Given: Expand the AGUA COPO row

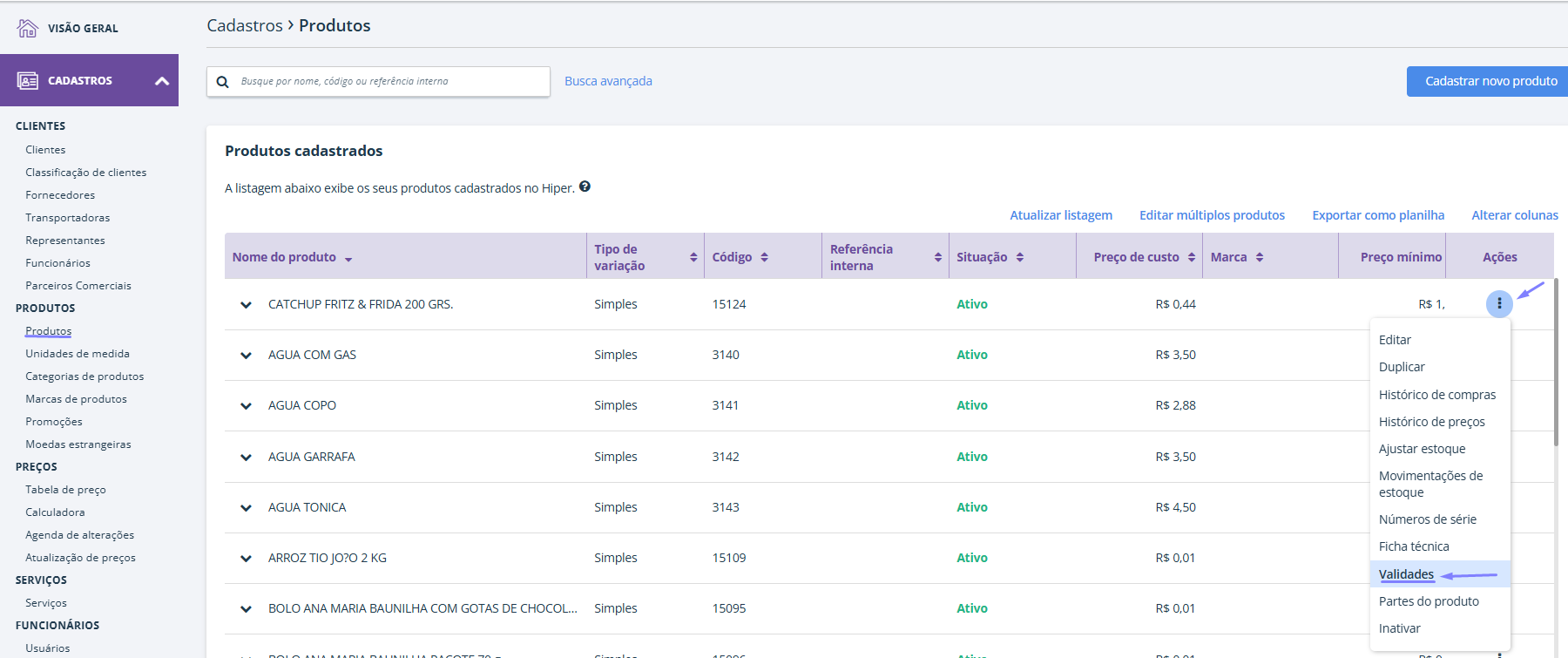Looking at the screenshot, I should tap(247, 406).
